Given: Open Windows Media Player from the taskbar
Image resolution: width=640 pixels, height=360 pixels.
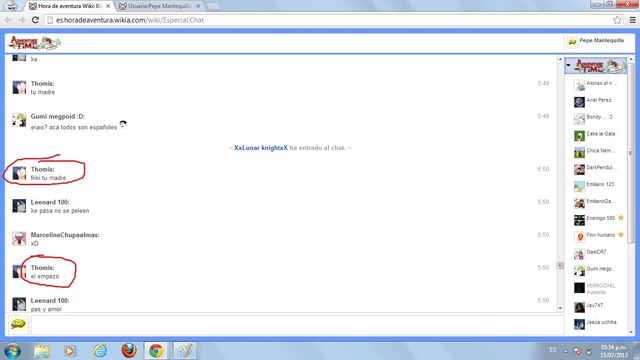Looking at the screenshot, I should pyautogui.click(x=69, y=351).
